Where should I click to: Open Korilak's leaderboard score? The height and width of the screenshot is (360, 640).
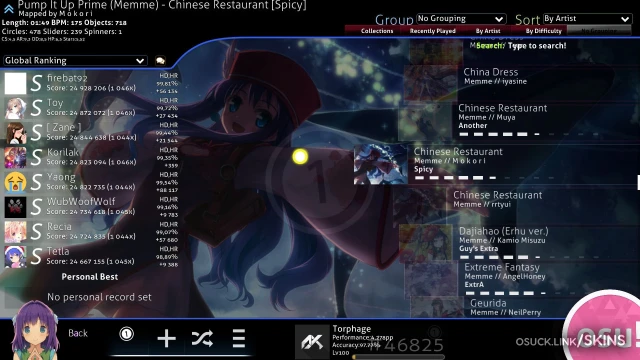(91, 157)
